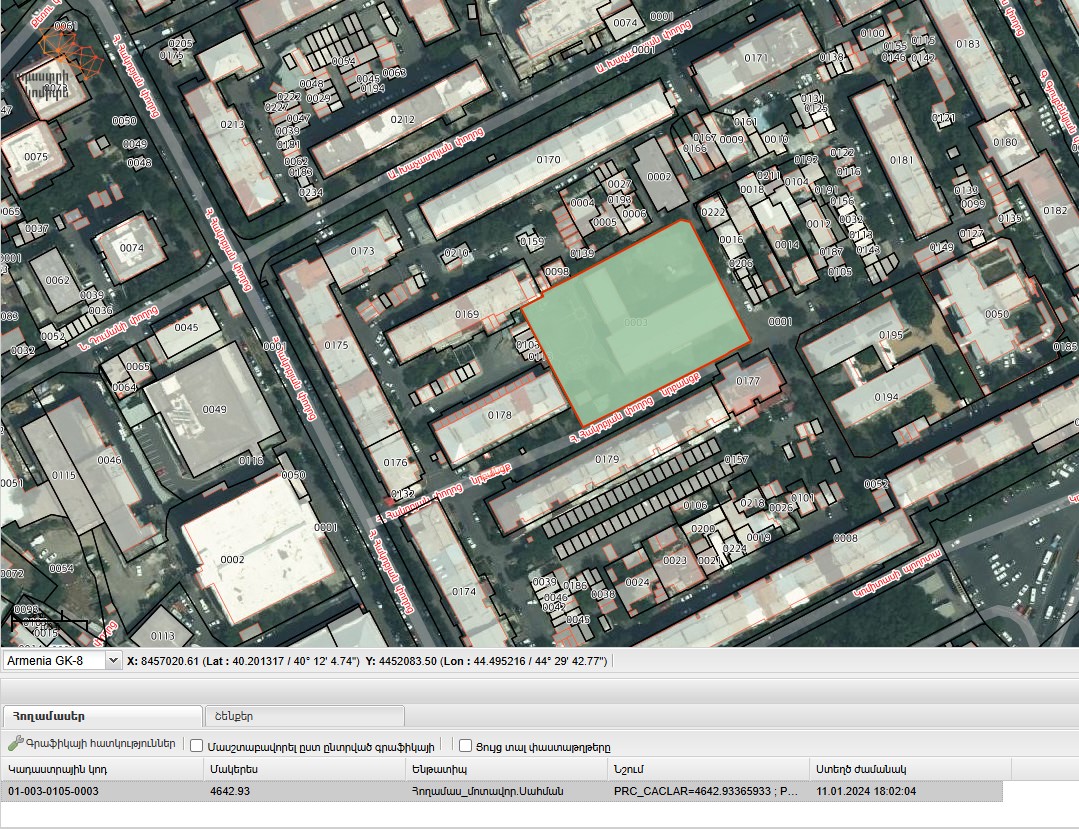The image size is (1079, 829).
Task: Select building parcel 0176 on the map
Action: point(395,462)
